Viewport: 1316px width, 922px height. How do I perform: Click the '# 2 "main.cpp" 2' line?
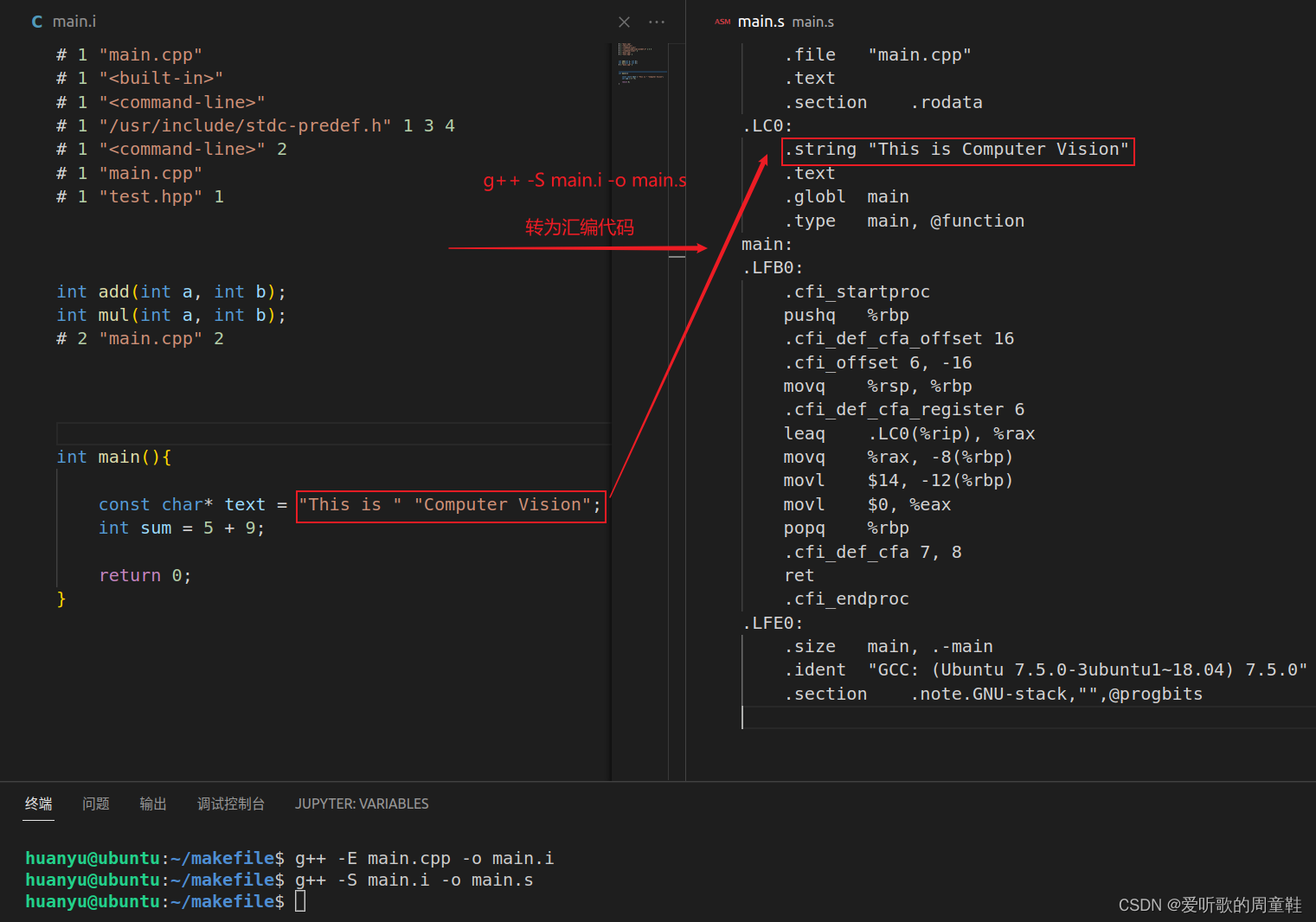(x=140, y=338)
